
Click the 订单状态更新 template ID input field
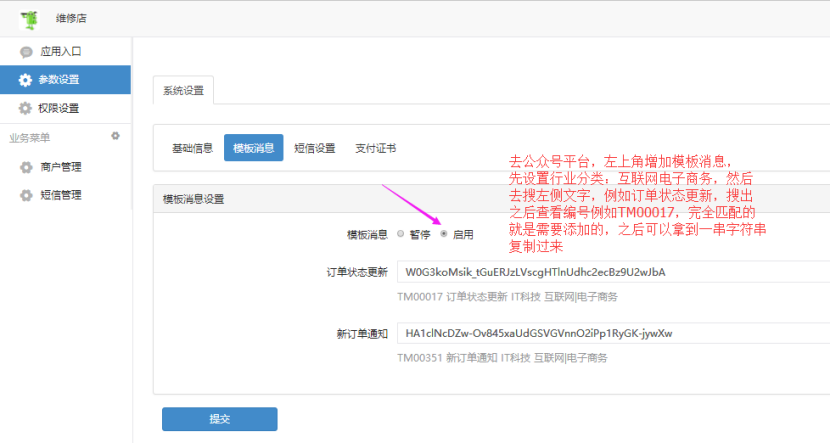tap(614, 272)
